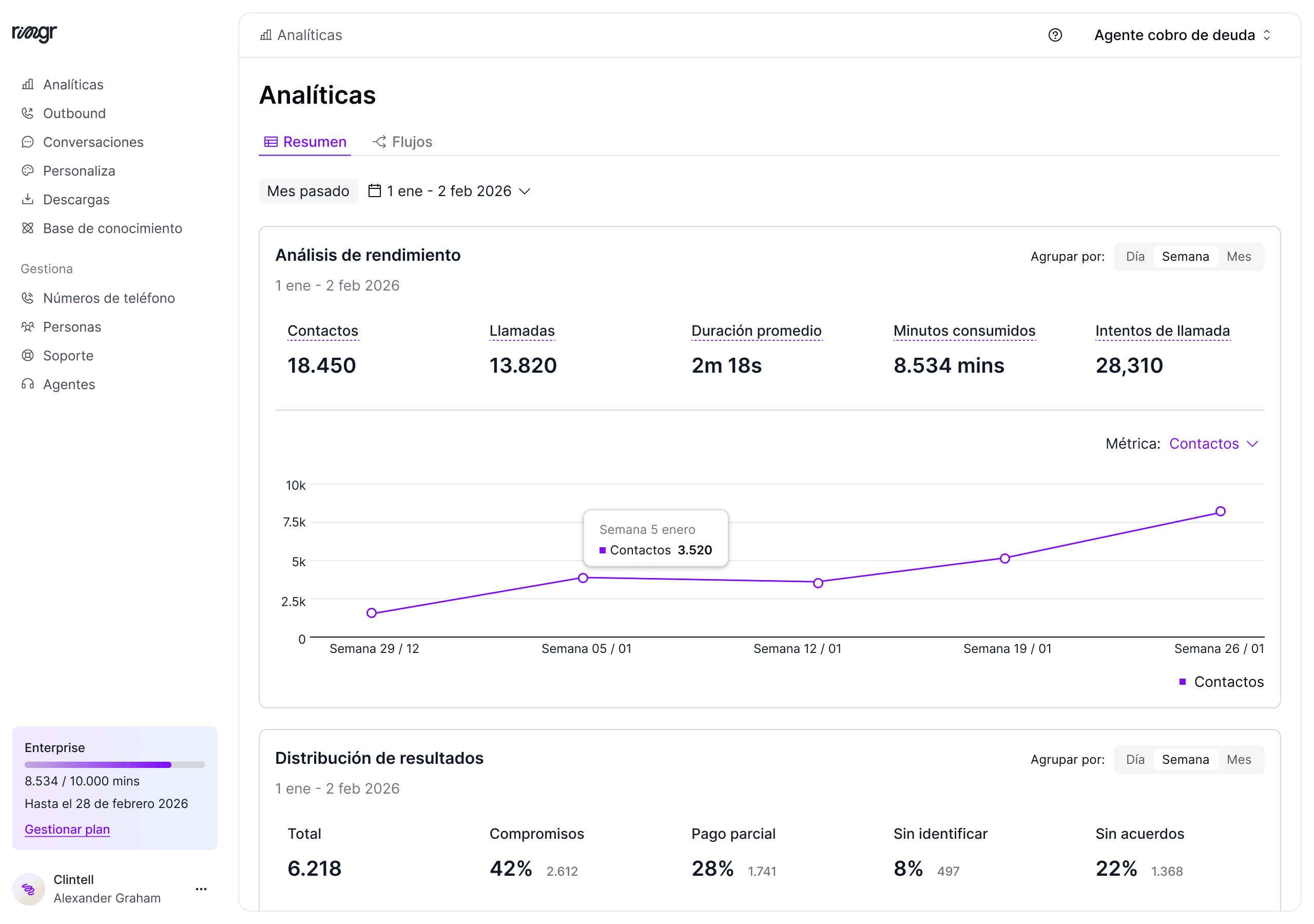This screenshot has height=924, width=1314.
Task: Open Base de conocimiento icon
Action: (28, 228)
